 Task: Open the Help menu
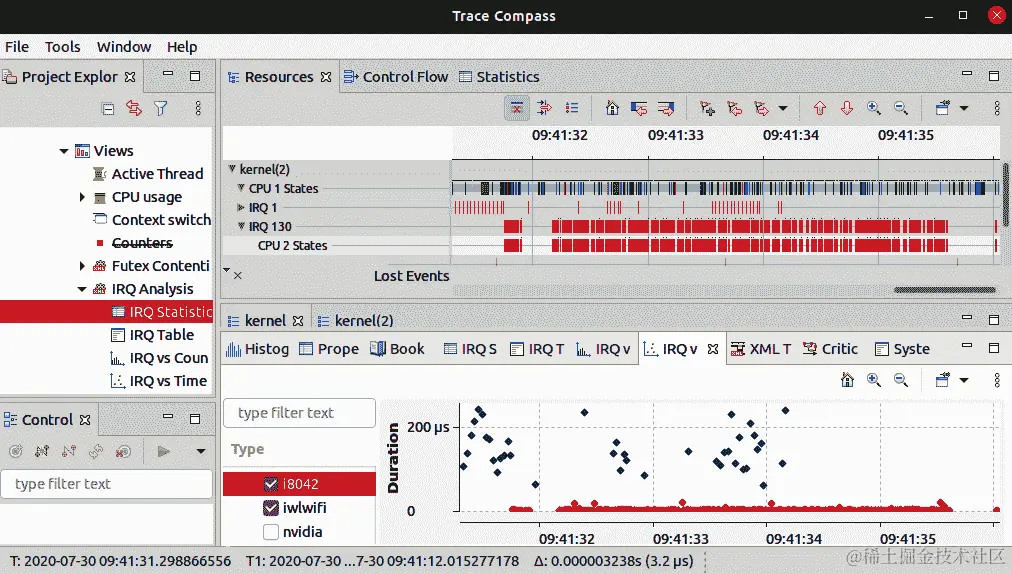pos(182,46)
